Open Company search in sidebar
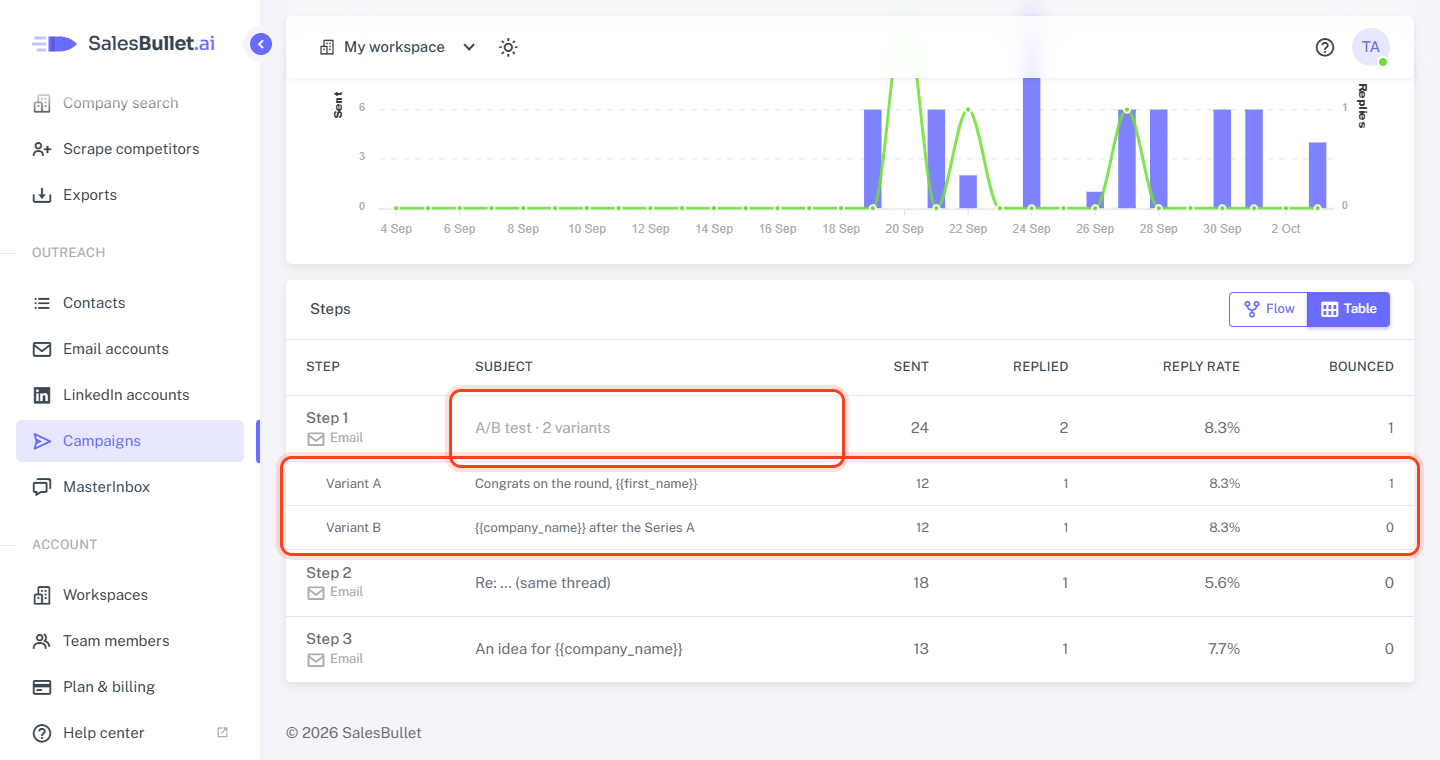Viewport: 1440px width, 760px height. (130, 103)
